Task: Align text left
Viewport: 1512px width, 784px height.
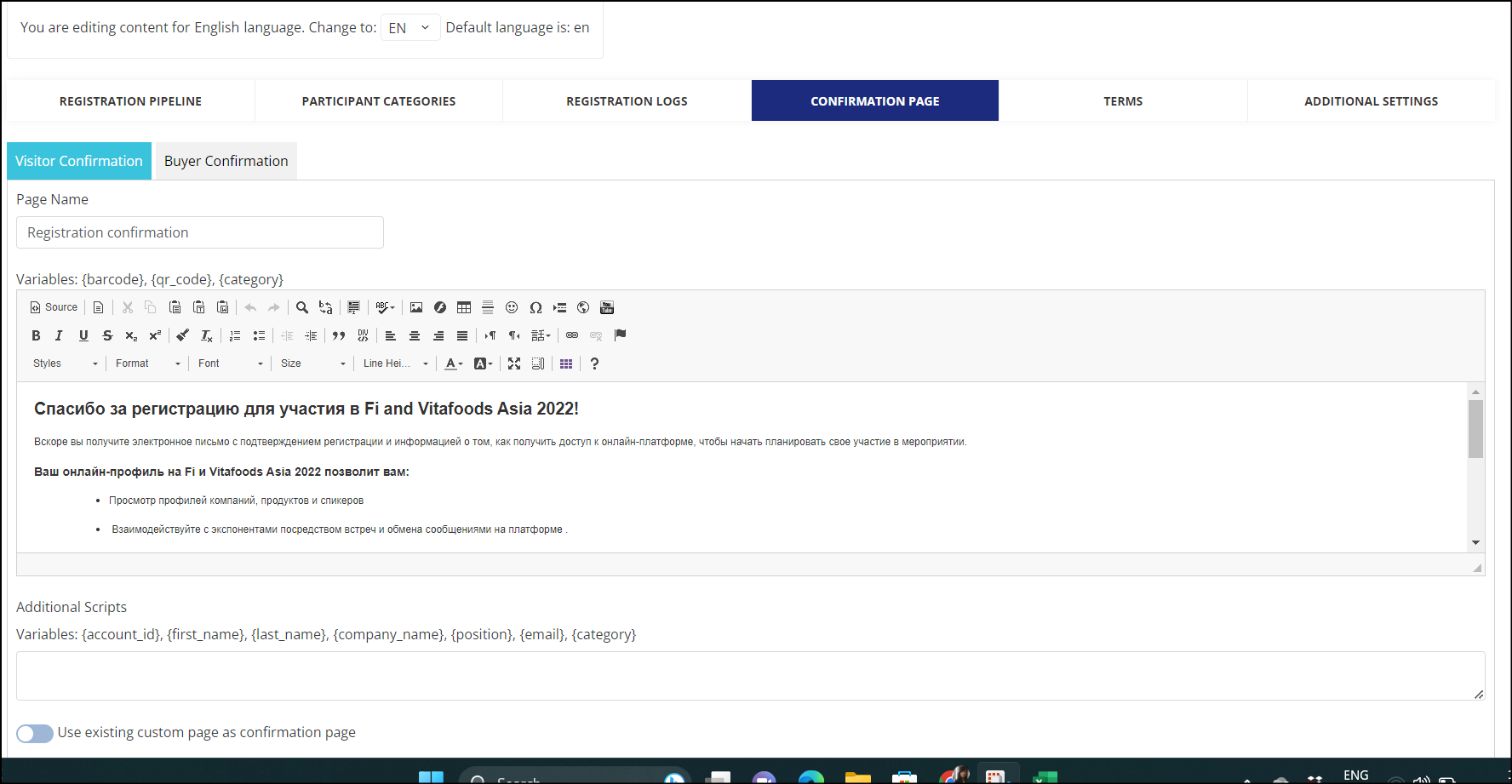Action: coord(391,335)
